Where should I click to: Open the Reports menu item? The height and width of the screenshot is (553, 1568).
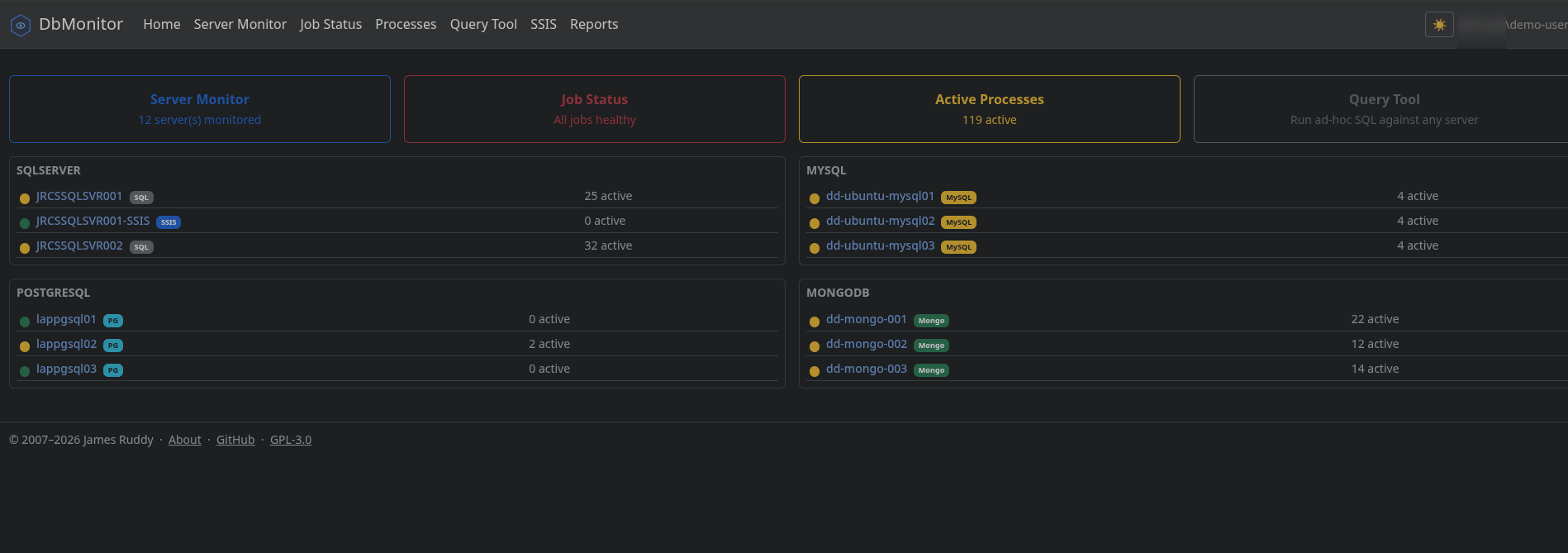[594, 25]
